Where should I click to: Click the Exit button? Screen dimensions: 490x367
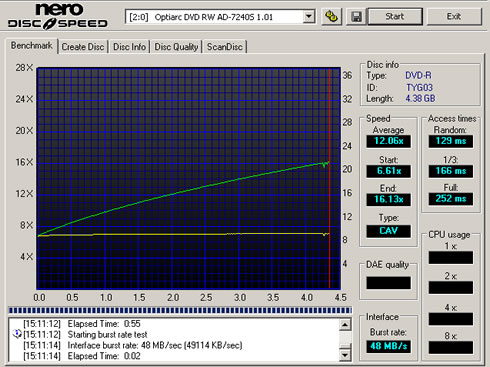[x=454, y=16]
